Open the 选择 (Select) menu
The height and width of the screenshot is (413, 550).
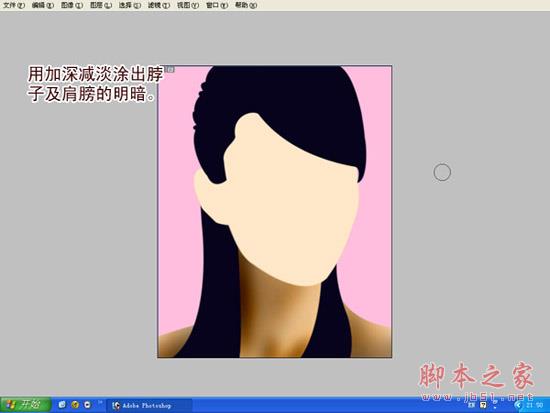[130, 5]
